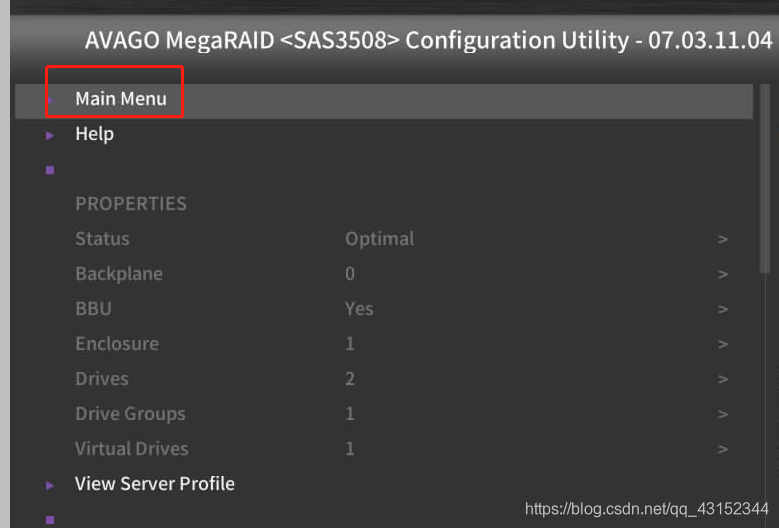779x528 pixels.
Task: Open the Enclosure row chevron
Action: [723, 344]
